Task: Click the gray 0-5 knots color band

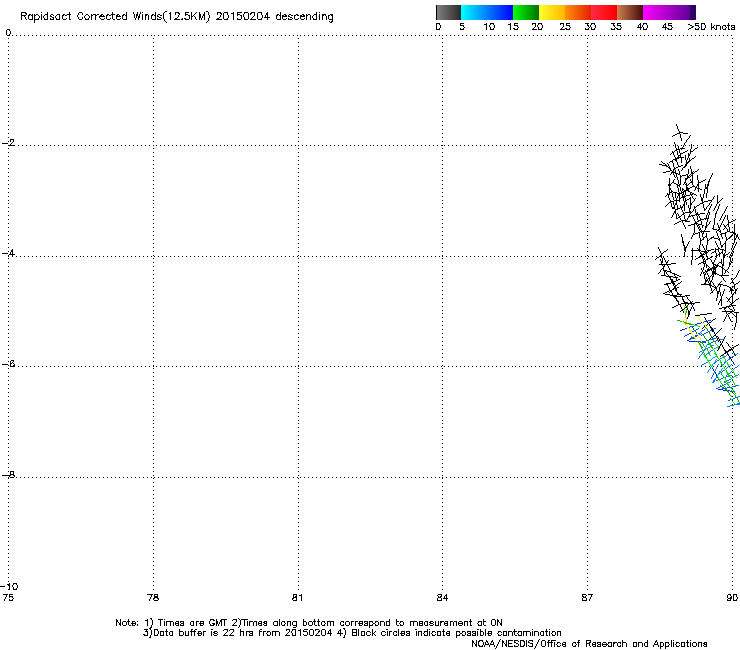Action: (448, 12)
